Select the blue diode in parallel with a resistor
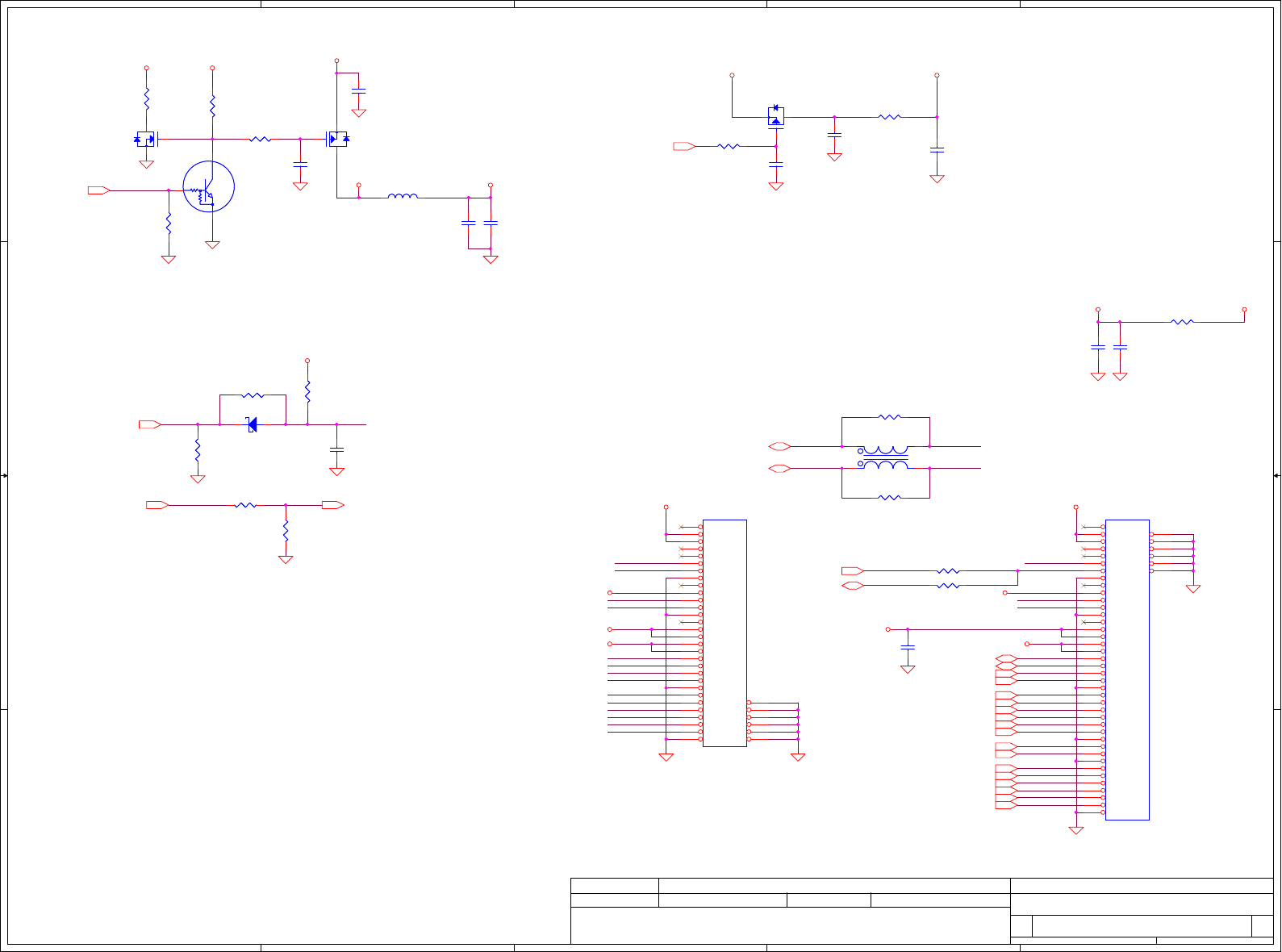 (x=252, y=424)
